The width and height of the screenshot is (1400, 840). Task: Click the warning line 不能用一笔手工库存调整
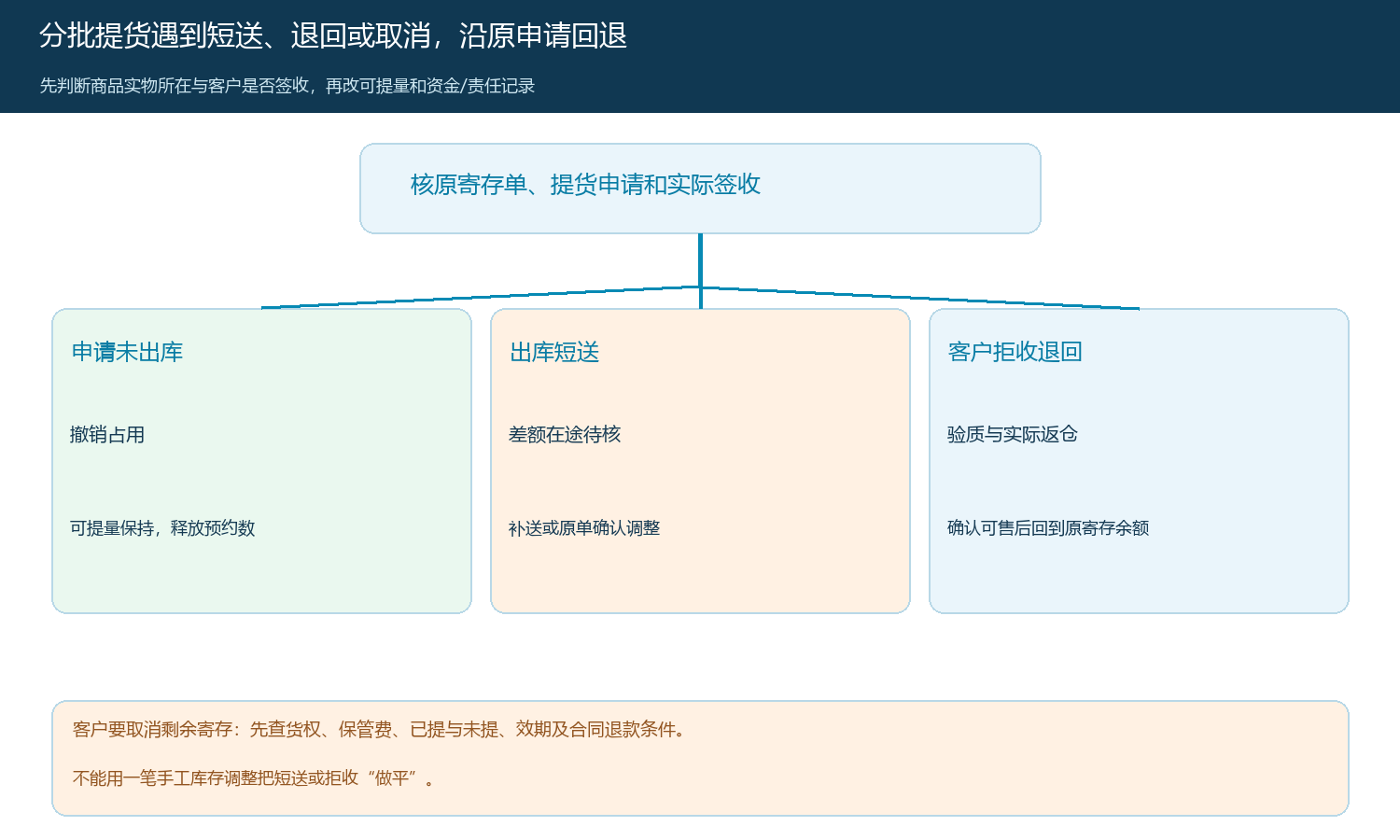coord(255,778)
